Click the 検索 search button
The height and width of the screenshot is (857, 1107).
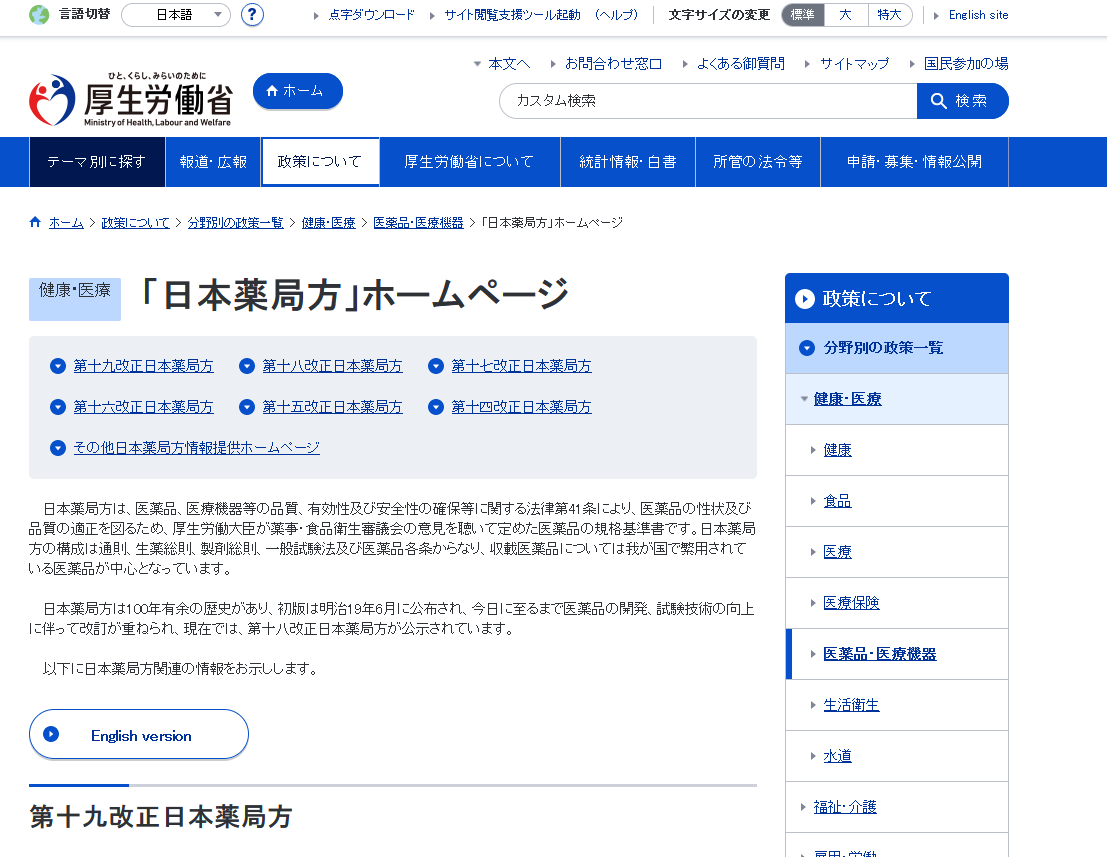click(x=962, y=101)
